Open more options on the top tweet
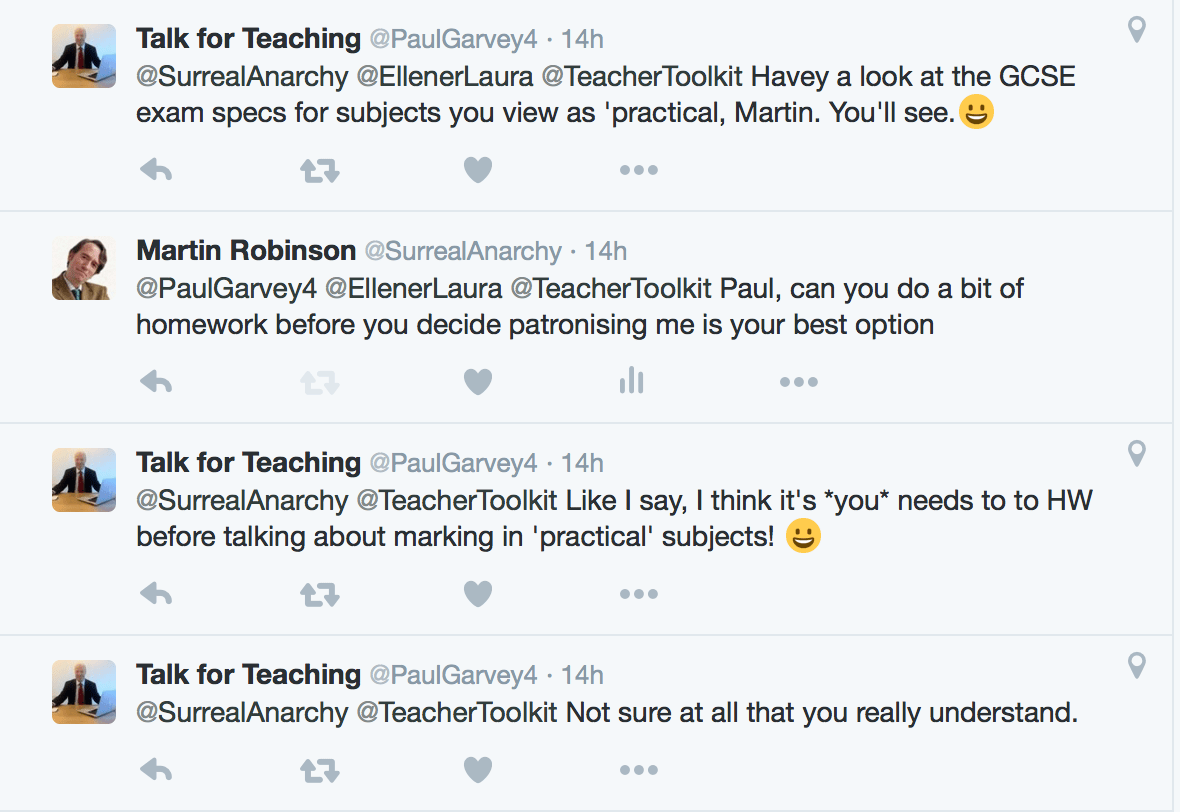Image resolution: width=1180 pixels, height=812 pixels. 639,169
